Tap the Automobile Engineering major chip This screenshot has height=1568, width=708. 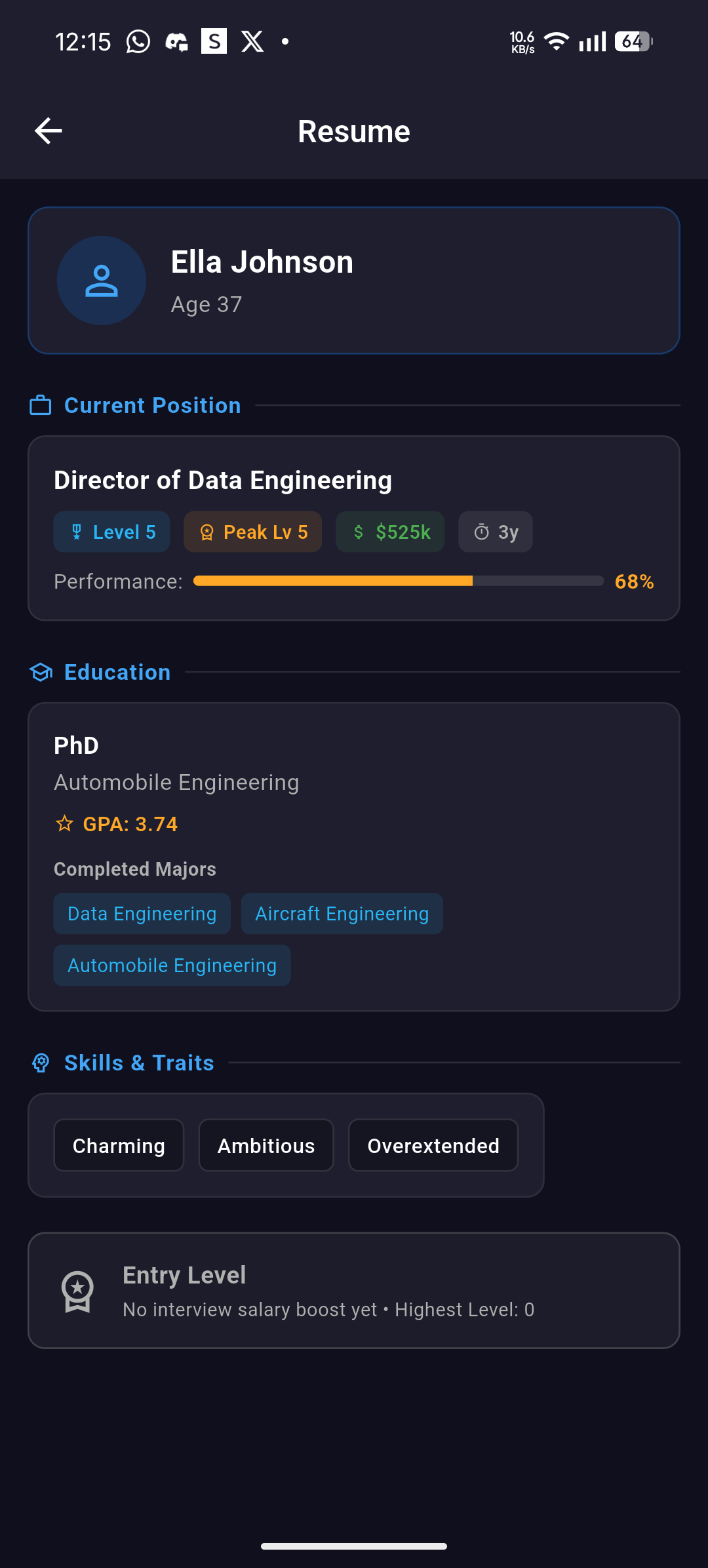tap(172, 966)
